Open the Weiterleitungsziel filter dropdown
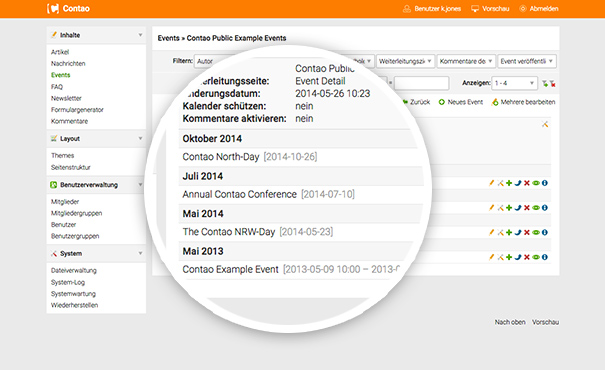Image resolution: width=605 pixels, height=370 pixels. 406,61
